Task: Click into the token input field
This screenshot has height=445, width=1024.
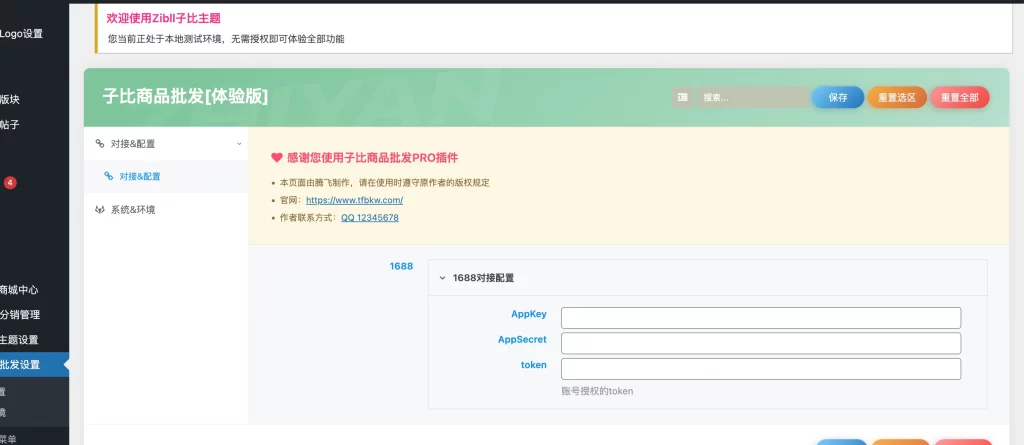Action: coord(761,369)
